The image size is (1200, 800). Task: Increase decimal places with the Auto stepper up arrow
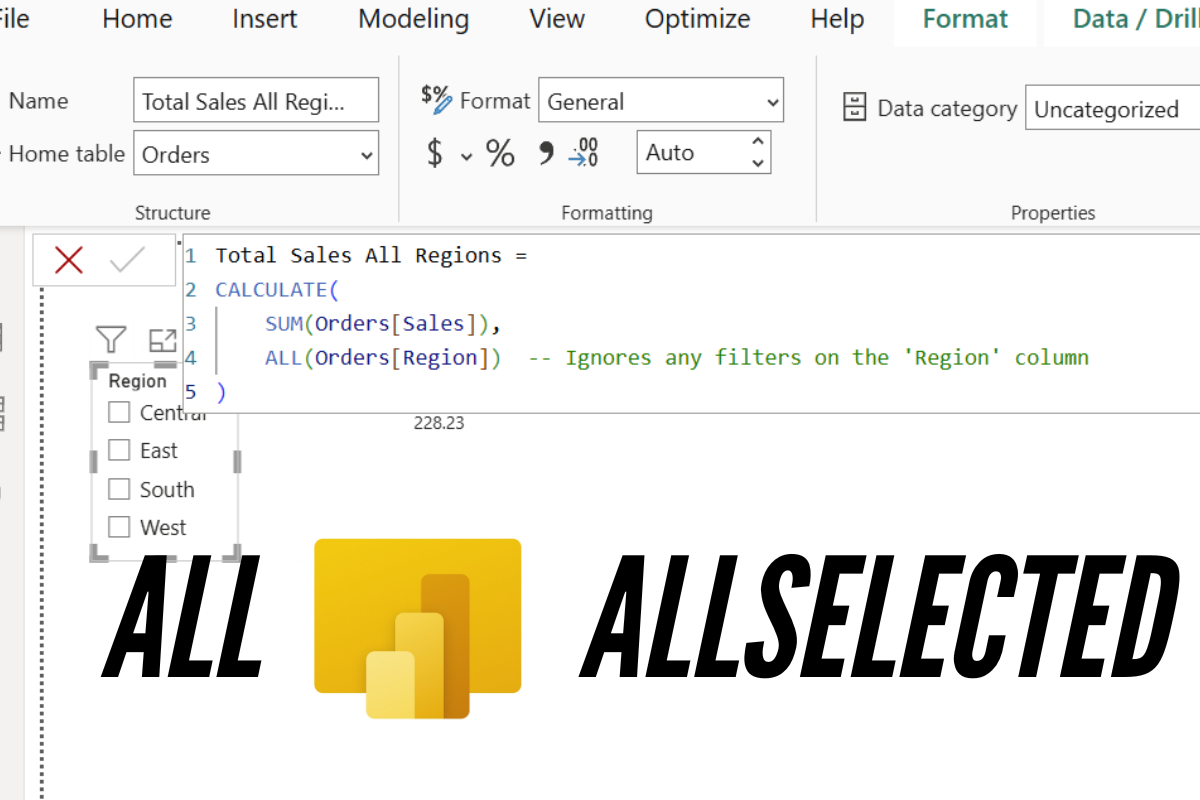click(758, 143)
